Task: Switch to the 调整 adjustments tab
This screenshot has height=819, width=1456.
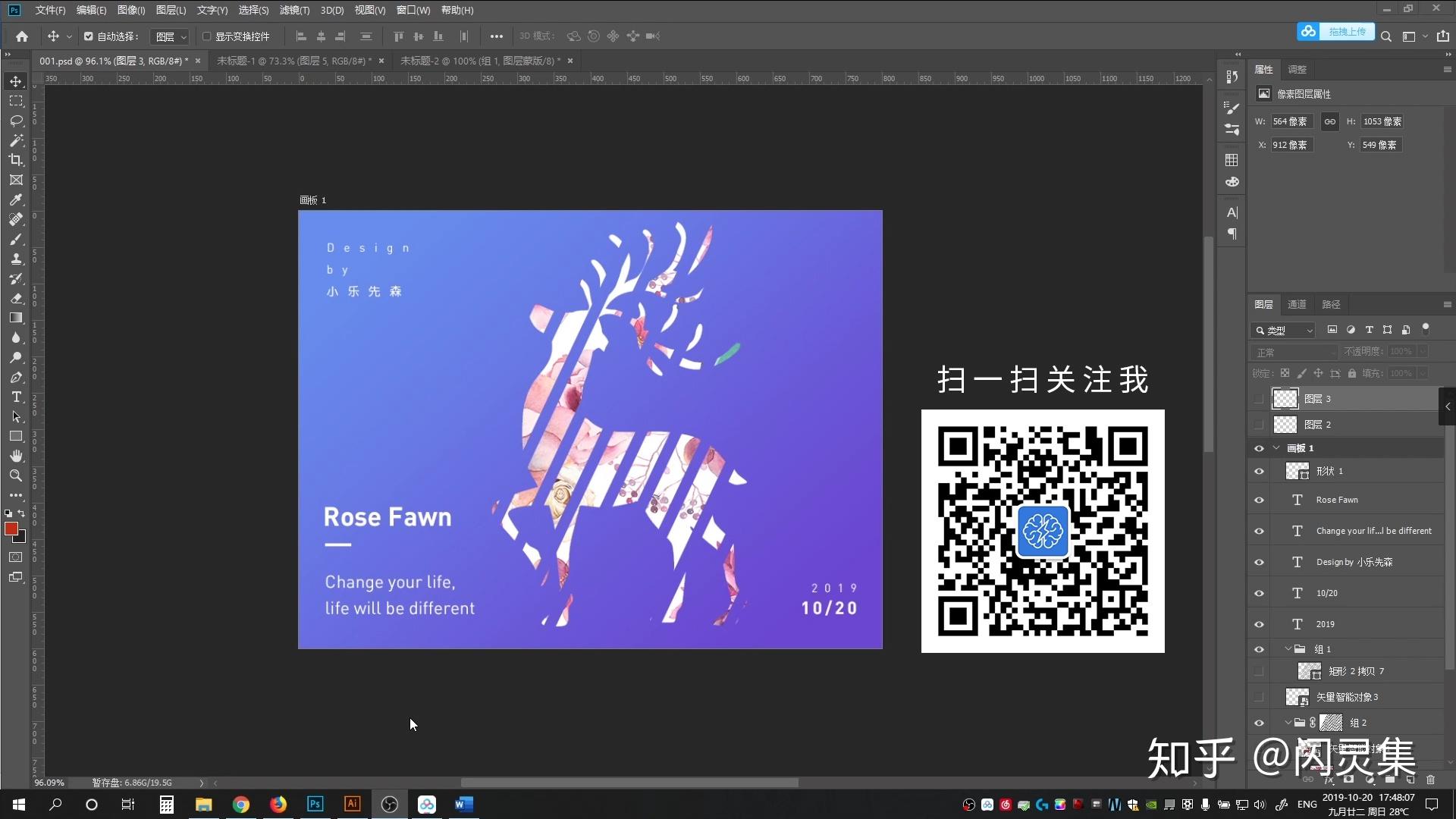Action: (x=1297, y=69)
